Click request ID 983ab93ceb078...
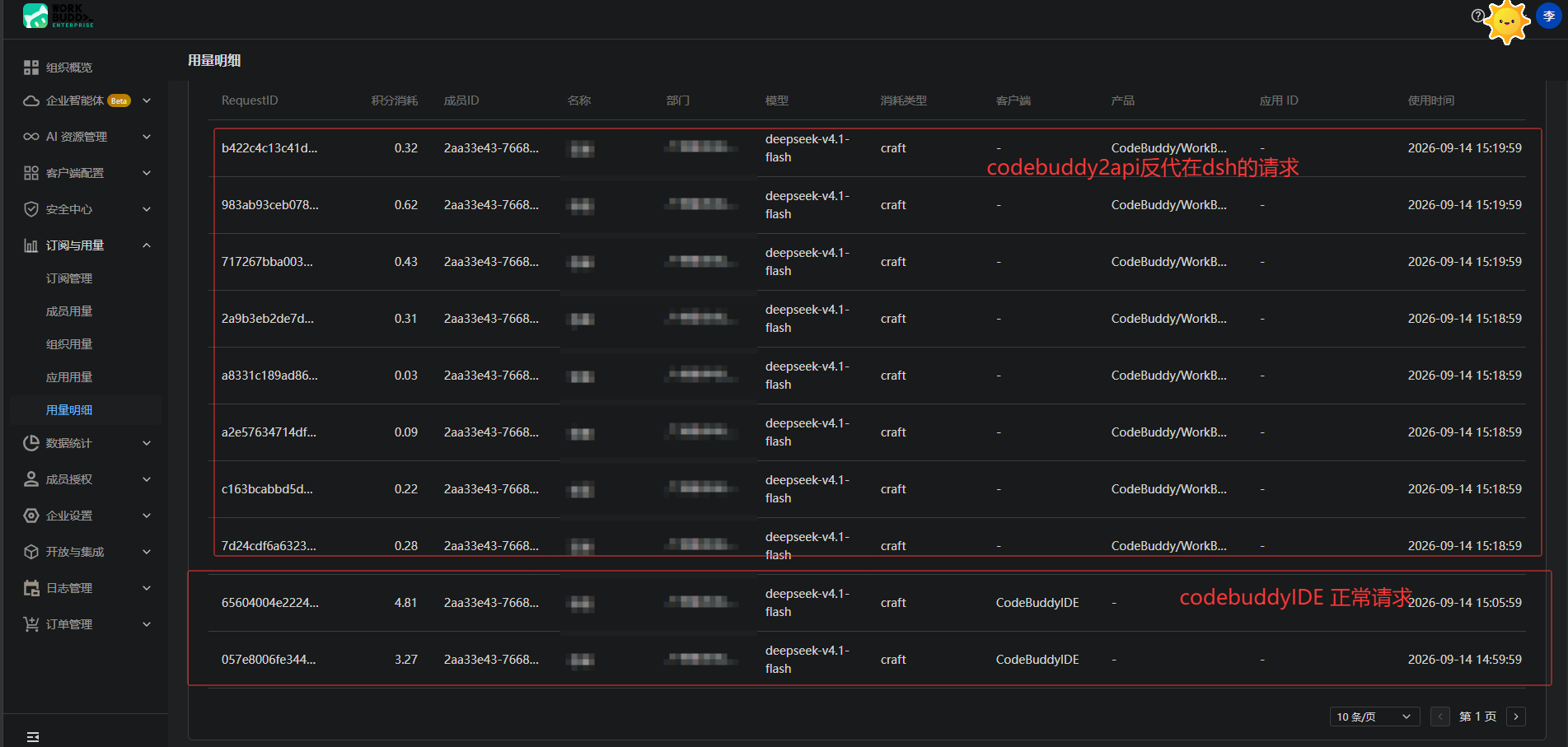Viewport: 1568px width, 747px height. point(270,205)
